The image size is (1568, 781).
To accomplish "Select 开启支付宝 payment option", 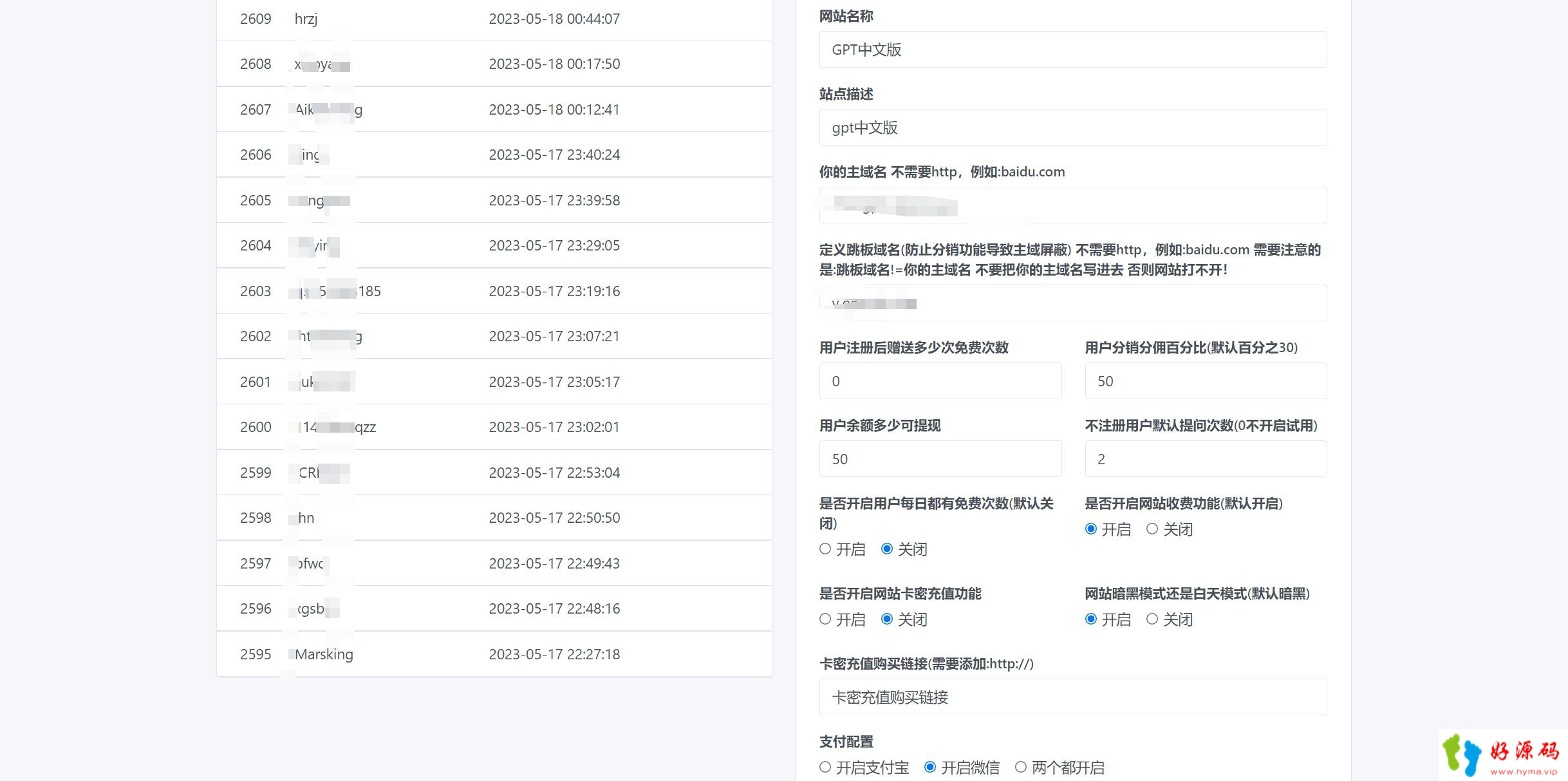I will (825, 767).
